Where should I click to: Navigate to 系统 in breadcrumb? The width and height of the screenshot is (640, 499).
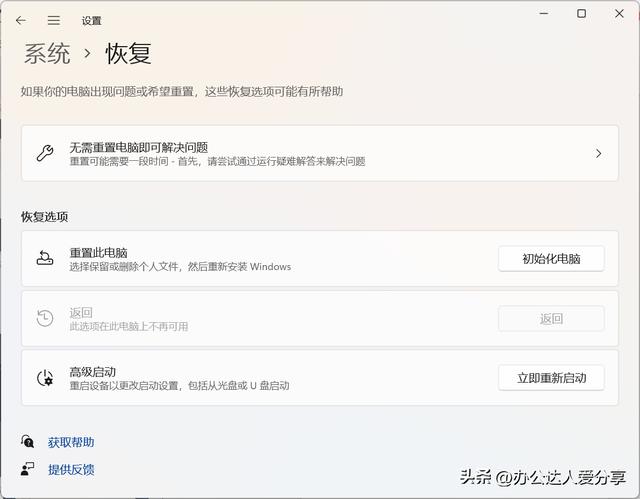coord(47,53)
